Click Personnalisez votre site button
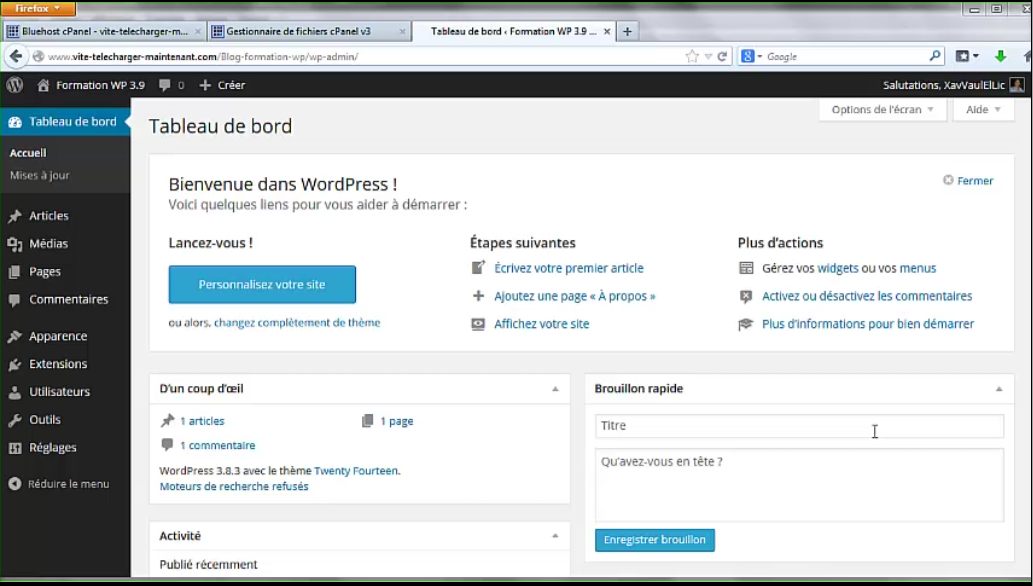 (x=262, y=285)
